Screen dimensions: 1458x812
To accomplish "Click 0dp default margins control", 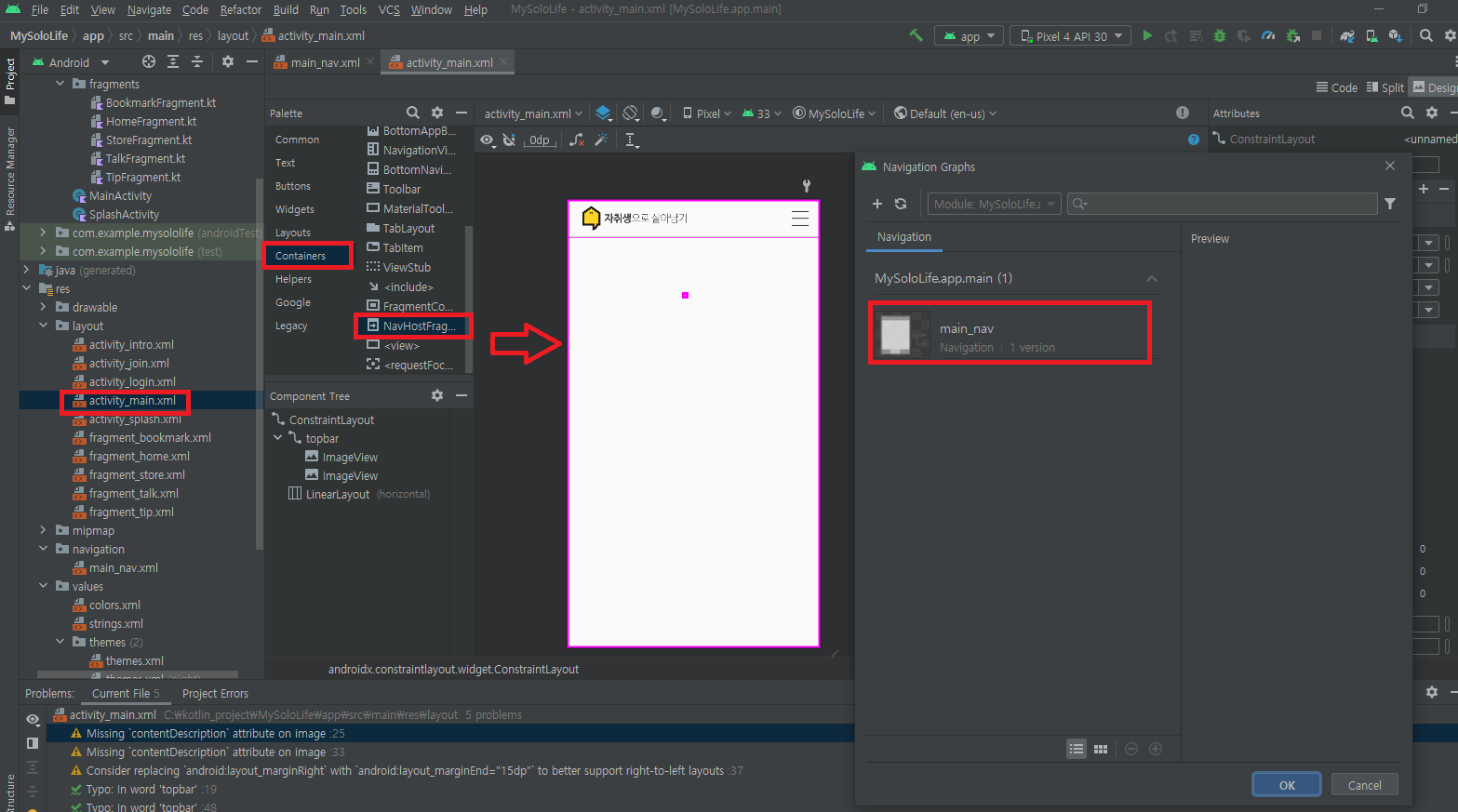I will point(540,140).
